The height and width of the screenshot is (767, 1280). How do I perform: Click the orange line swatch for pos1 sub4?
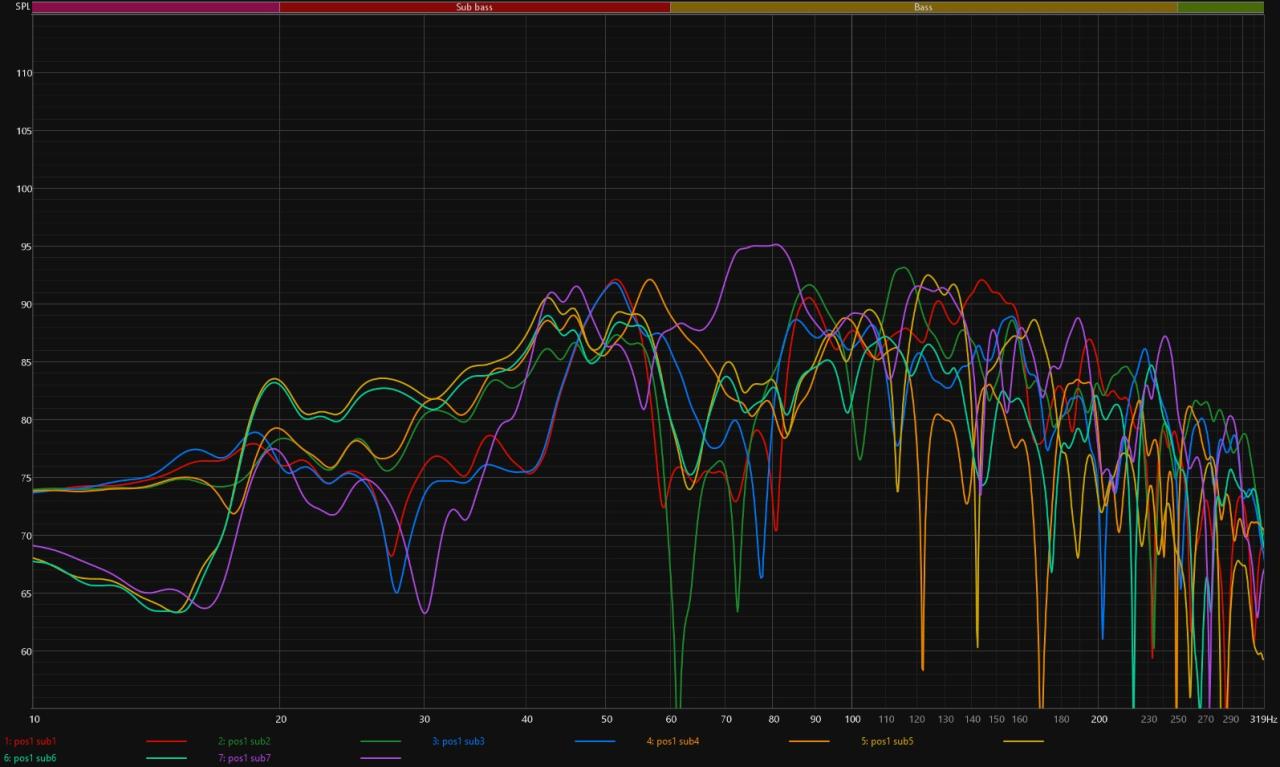(x=809, y=741)
